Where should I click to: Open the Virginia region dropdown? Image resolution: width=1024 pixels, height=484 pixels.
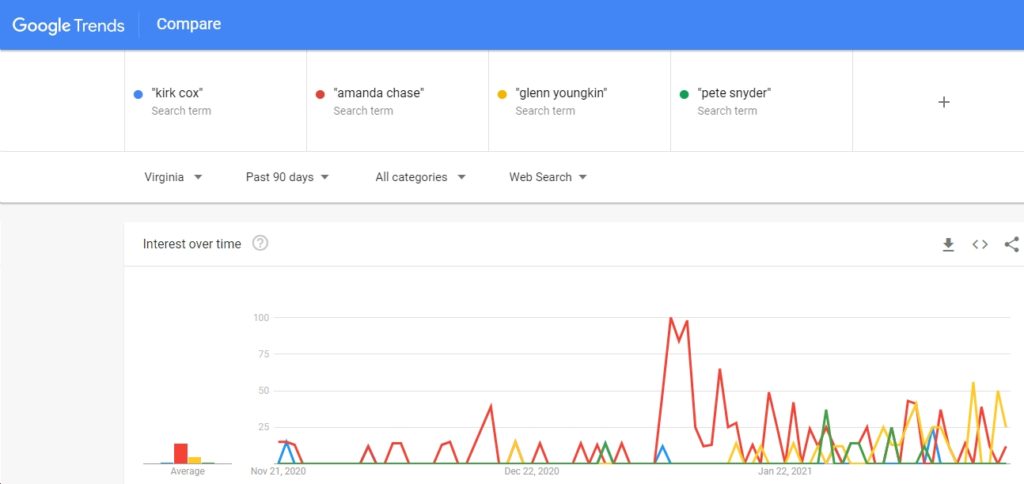(173, 177)
